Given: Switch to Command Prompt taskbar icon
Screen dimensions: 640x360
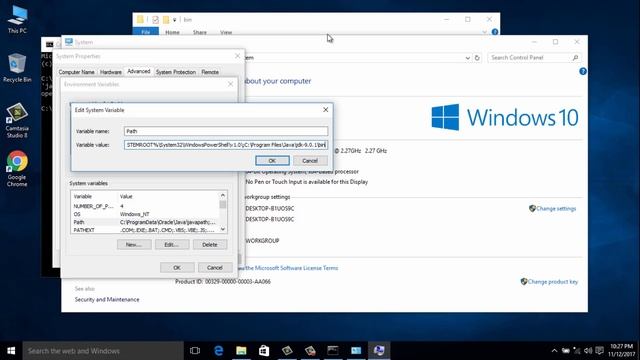Looking at the screenshot, I should 333,351.
